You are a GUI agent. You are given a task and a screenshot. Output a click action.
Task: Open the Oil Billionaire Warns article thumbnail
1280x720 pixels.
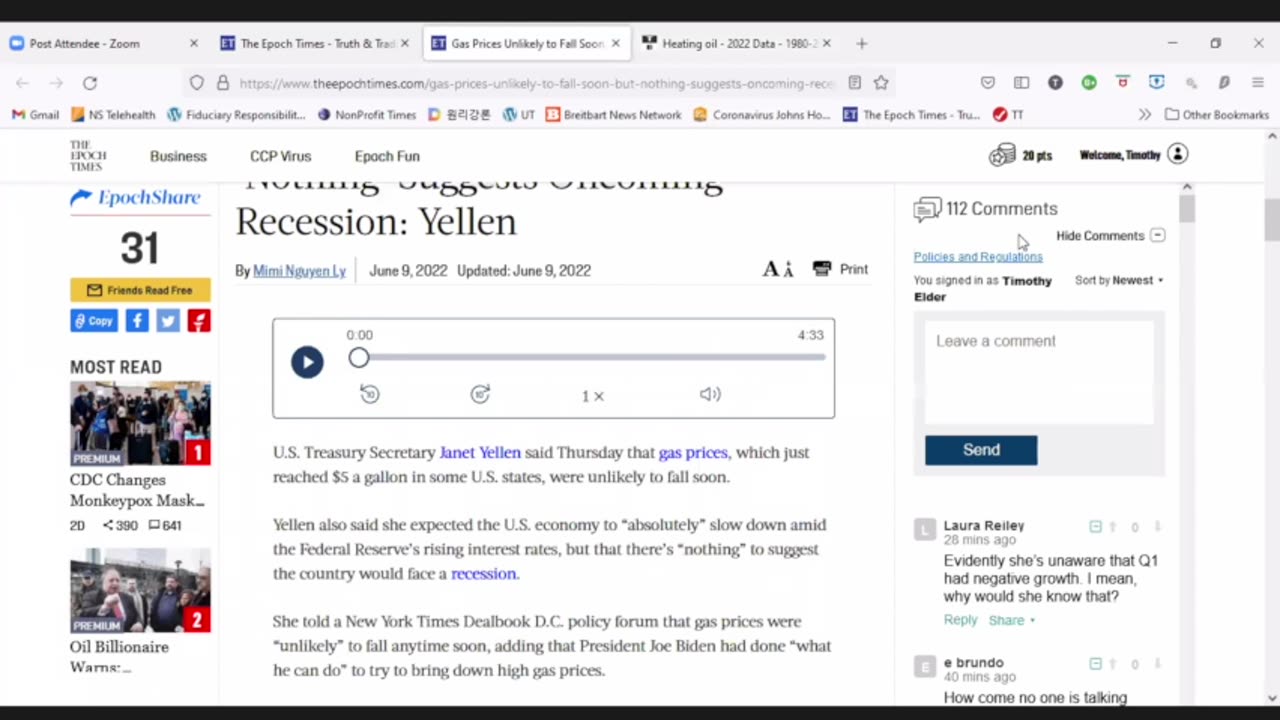tap(140, 591)
